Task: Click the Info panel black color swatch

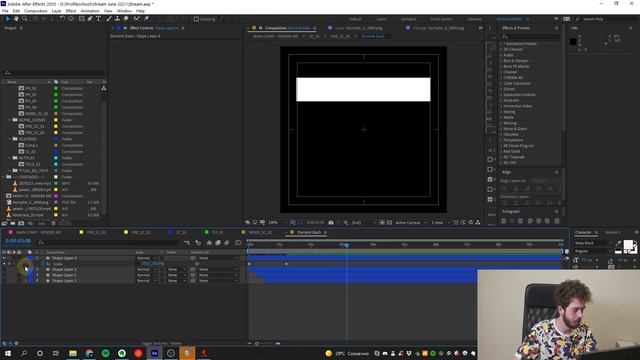Action: [x=573, y=42]
